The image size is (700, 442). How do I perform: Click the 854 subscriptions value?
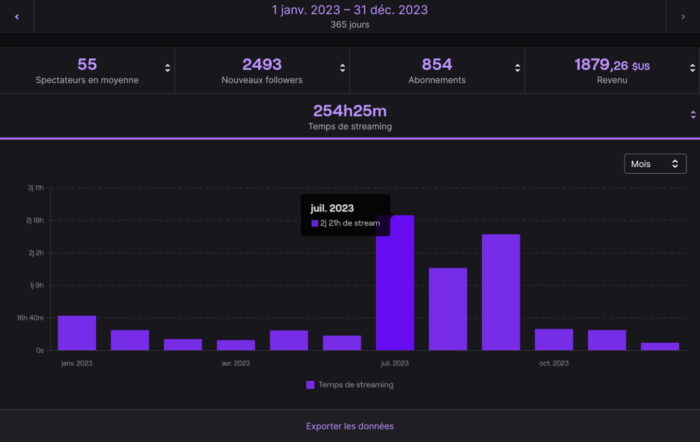437,65
